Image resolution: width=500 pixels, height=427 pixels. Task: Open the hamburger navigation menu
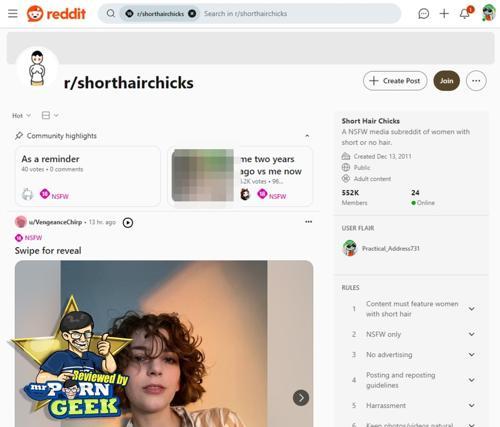pos(13,14)
